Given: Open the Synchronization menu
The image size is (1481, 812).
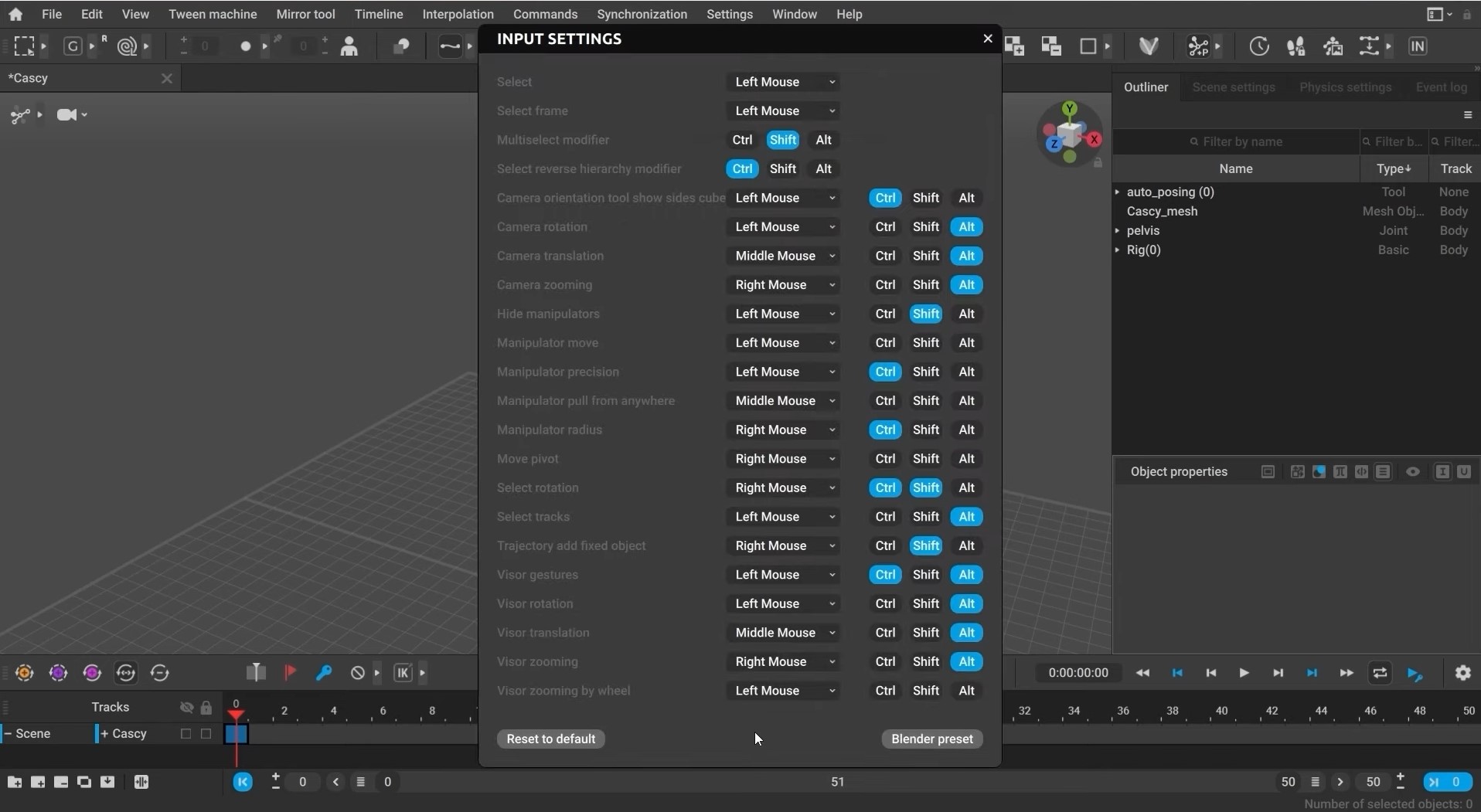Looking at the screenshot, I should click(642, 14).
